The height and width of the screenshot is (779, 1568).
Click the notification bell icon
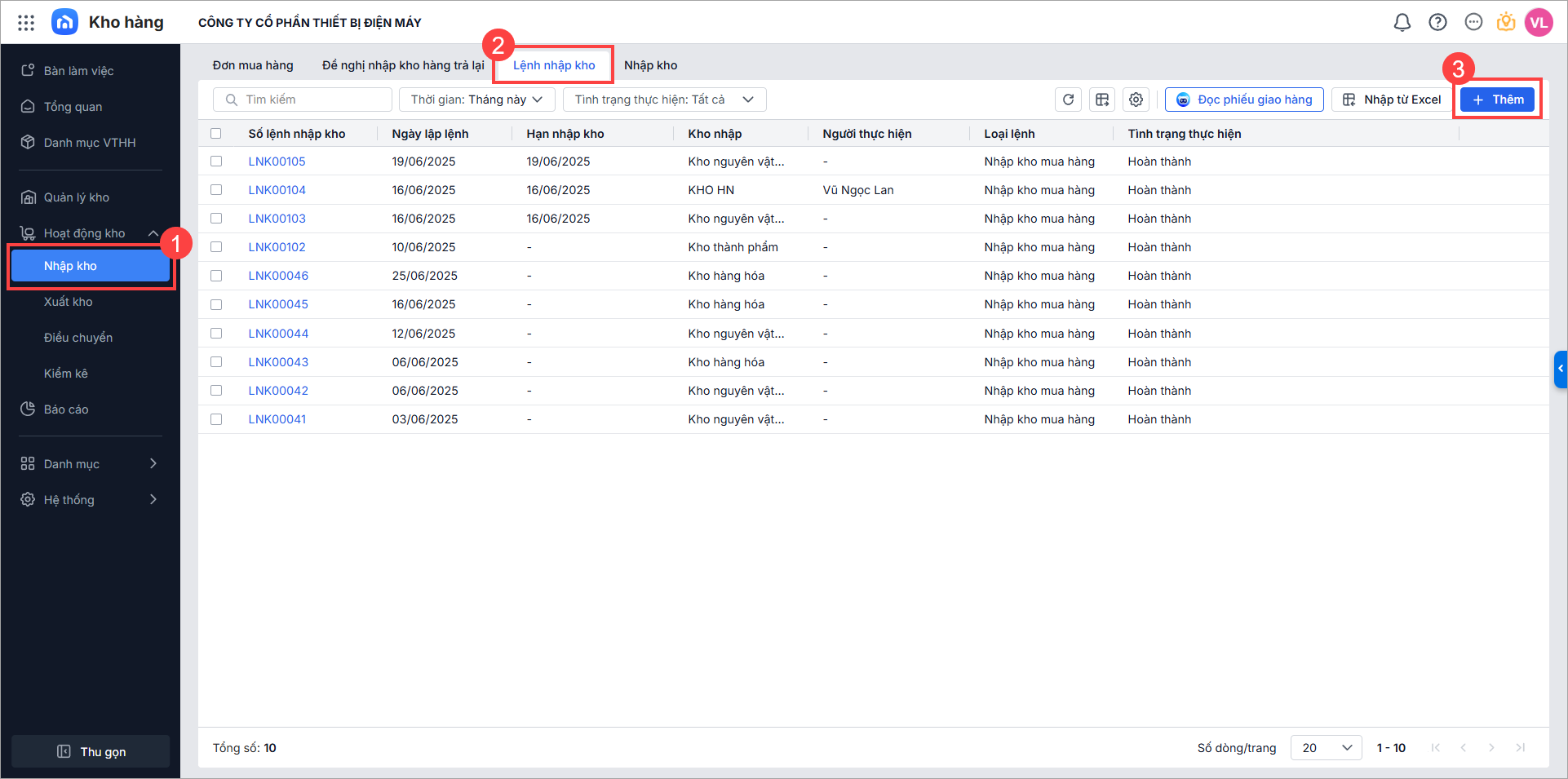(x=1402, y=23)
